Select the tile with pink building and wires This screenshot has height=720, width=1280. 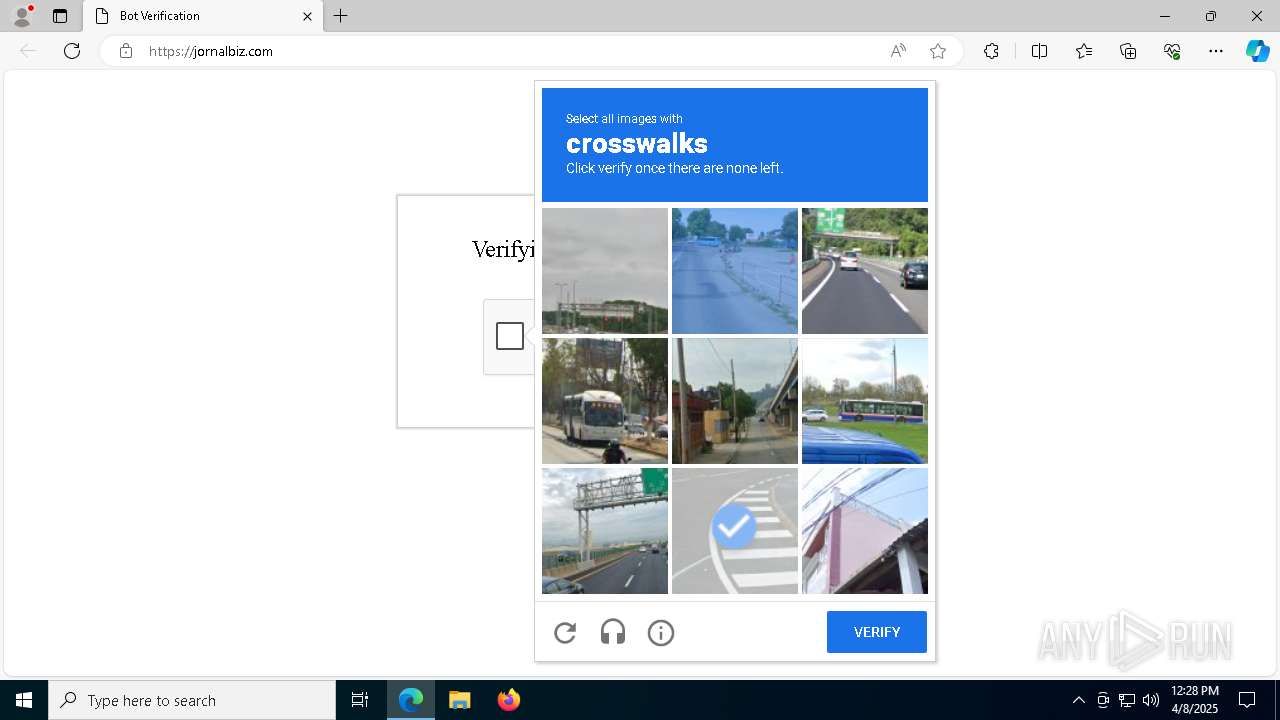(865, 531)
